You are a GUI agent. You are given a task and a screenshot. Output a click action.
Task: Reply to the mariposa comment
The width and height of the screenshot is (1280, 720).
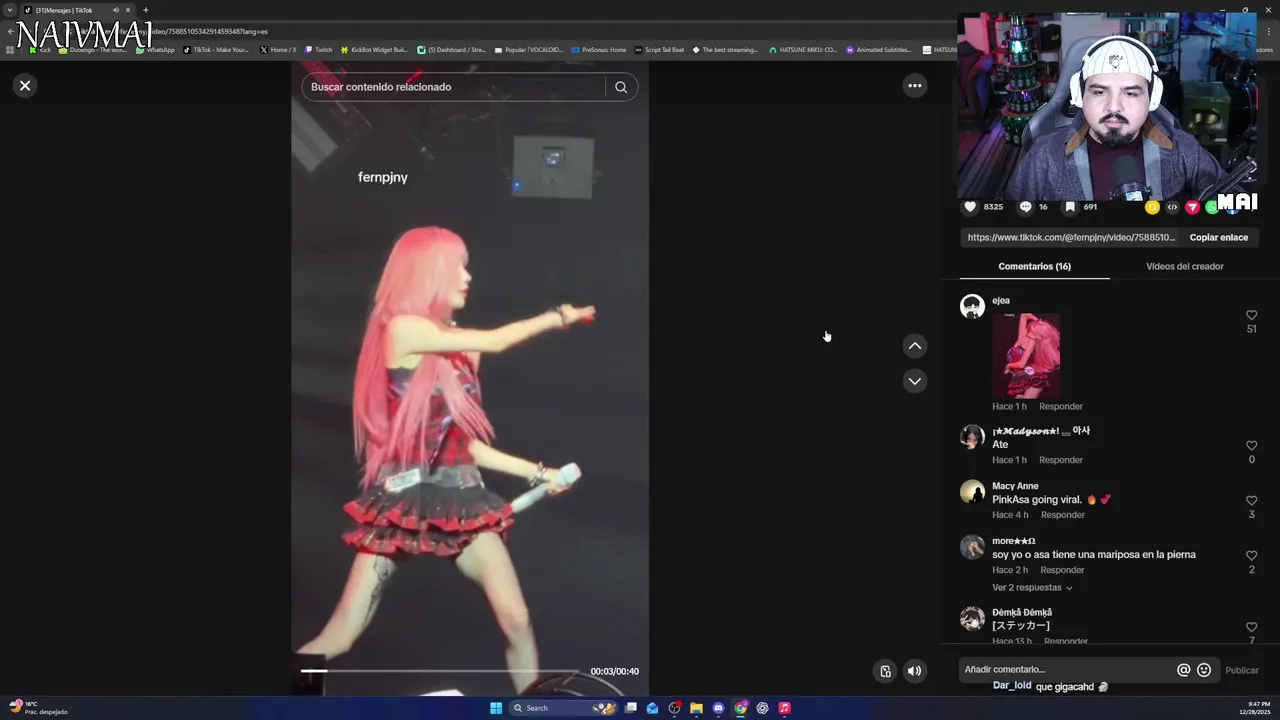point(1062,570)
